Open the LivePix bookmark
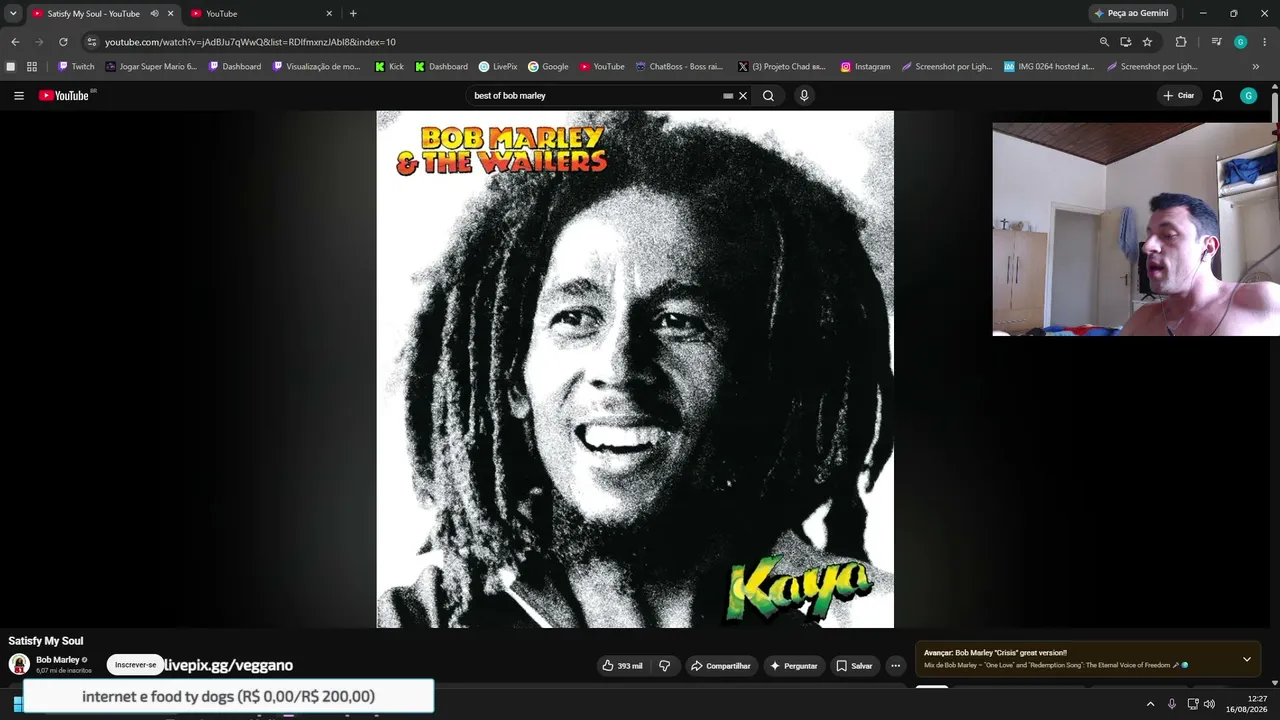 click(498, 67)
